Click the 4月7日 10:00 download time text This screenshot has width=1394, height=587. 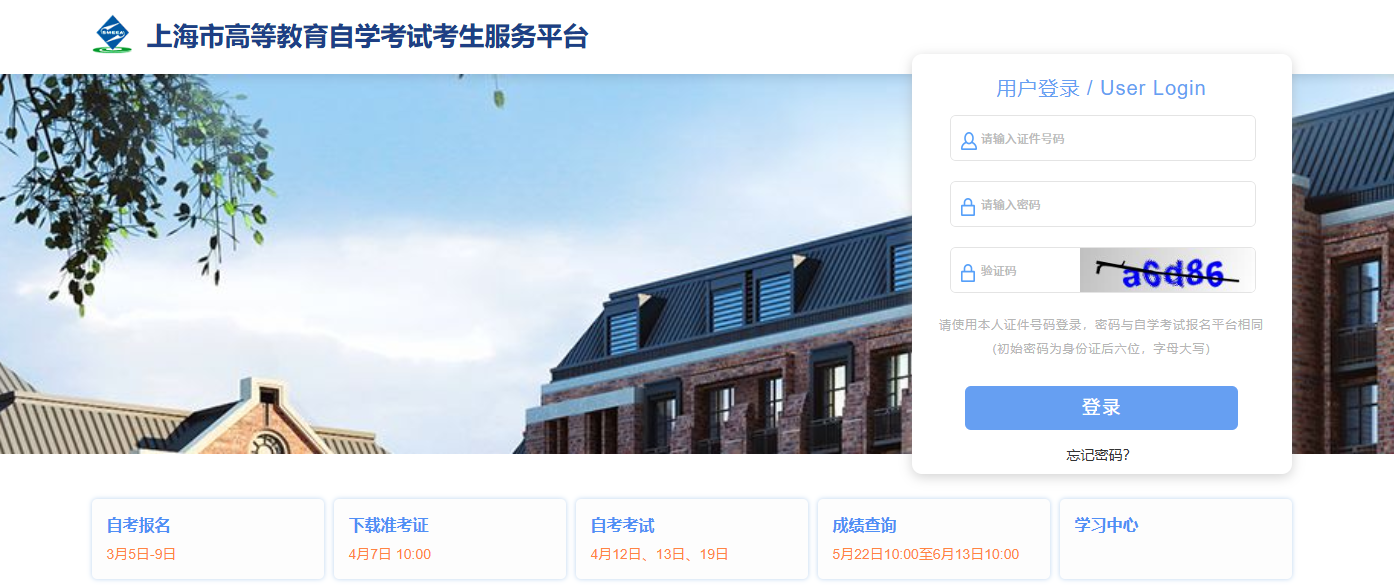(390, 554)
